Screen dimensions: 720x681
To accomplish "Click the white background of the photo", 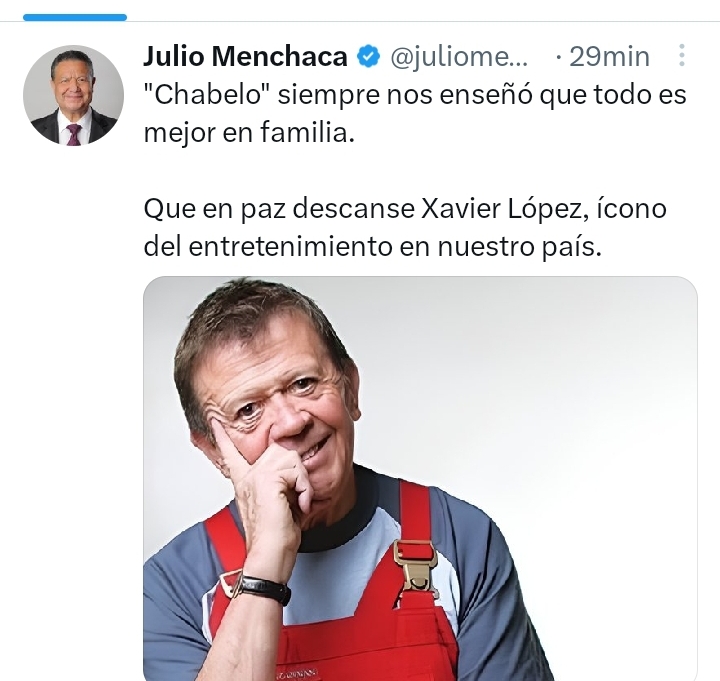I will [x=551, y=390].
